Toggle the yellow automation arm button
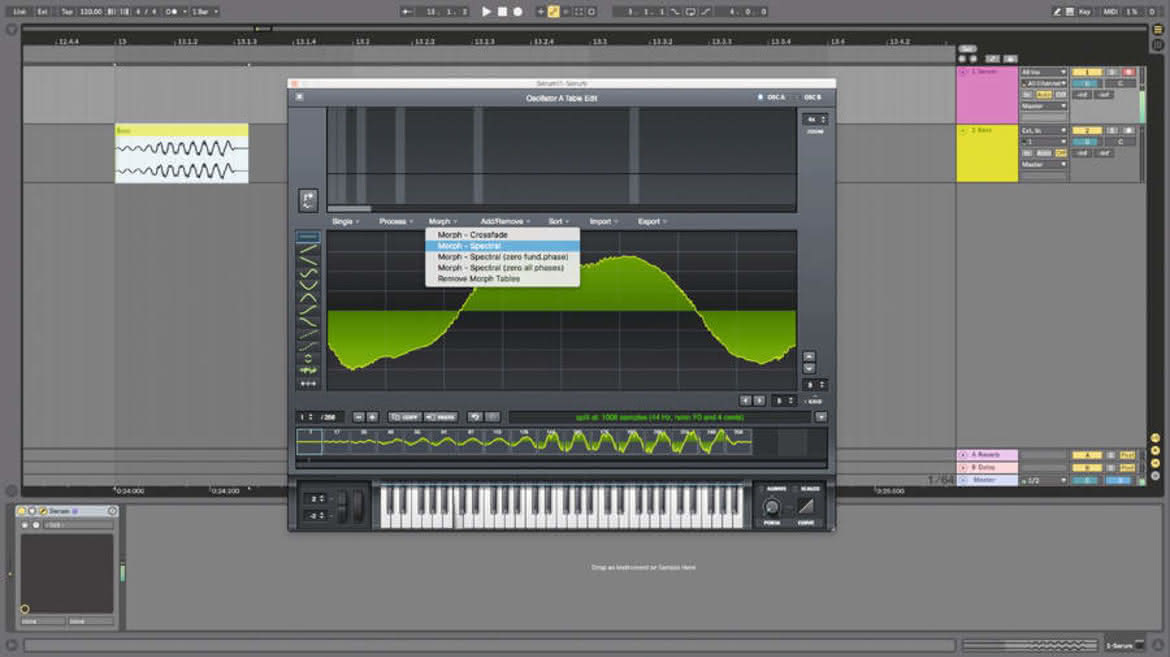Viewport: 1170px width, 657px height. click(554, 11)
